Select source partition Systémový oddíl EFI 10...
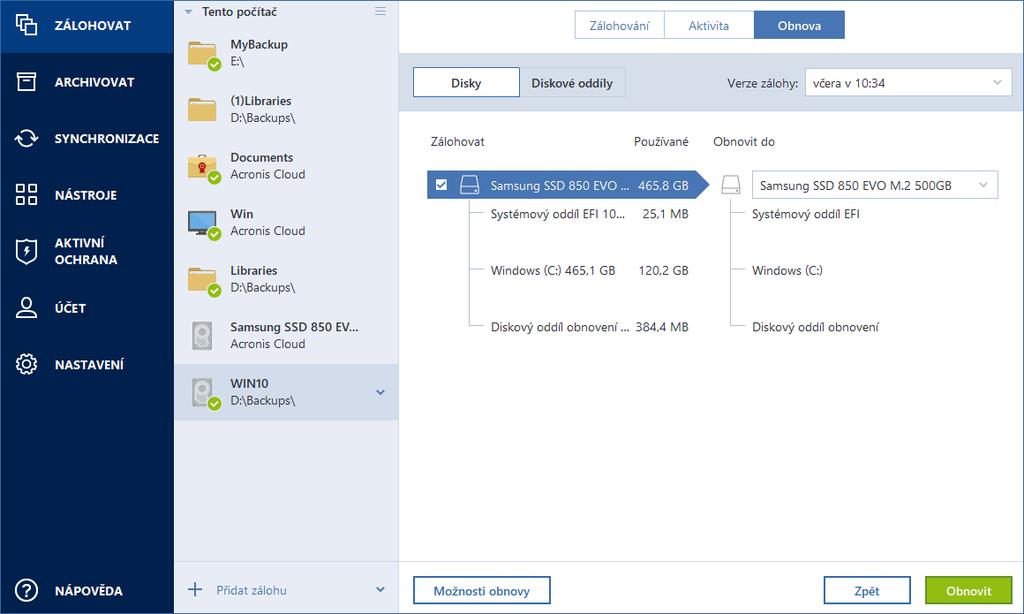The height and width of the screenshot is (614, 1024). coord(558,214)
